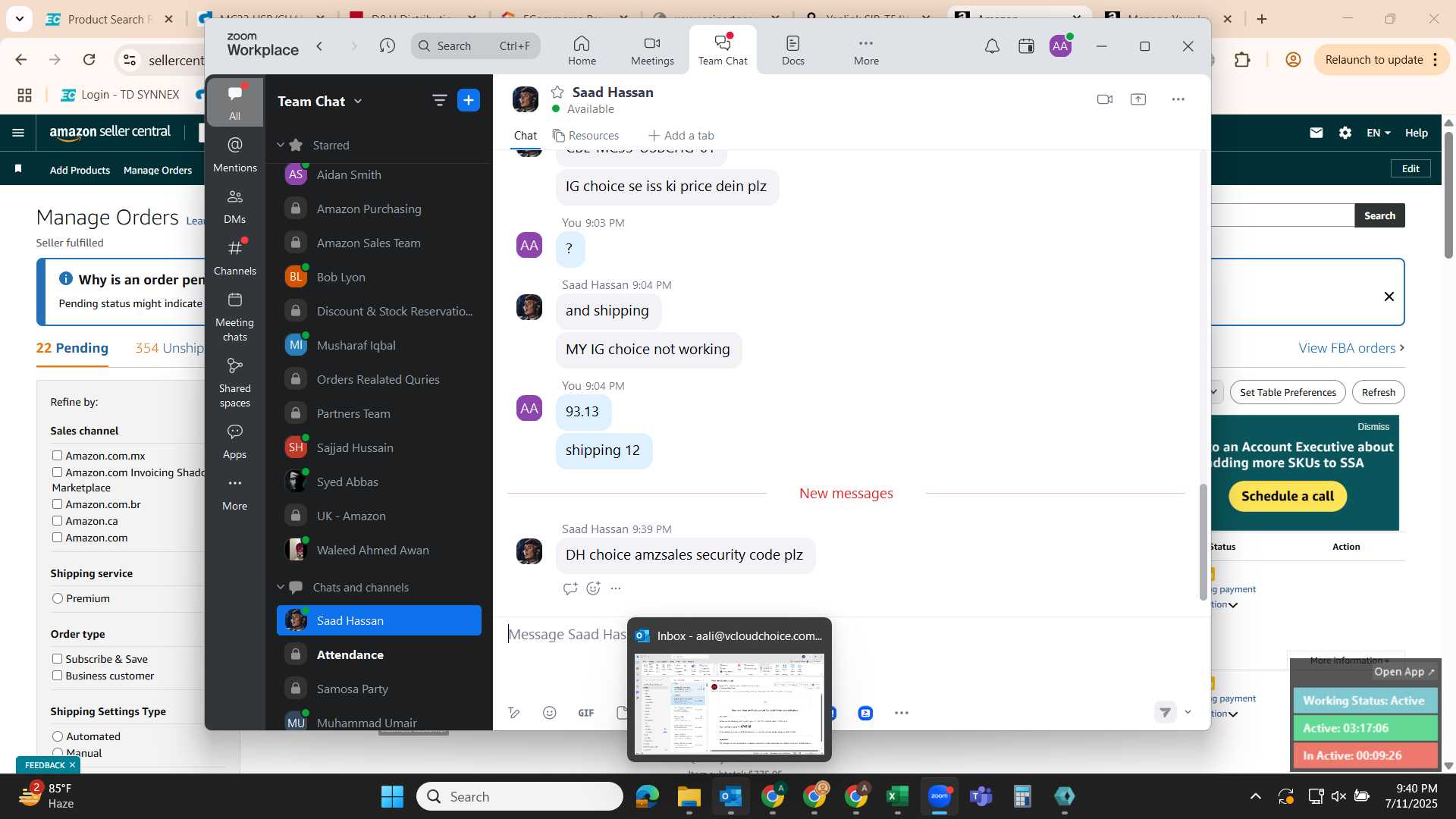Select Premium shipping service

tap(58, 598)
